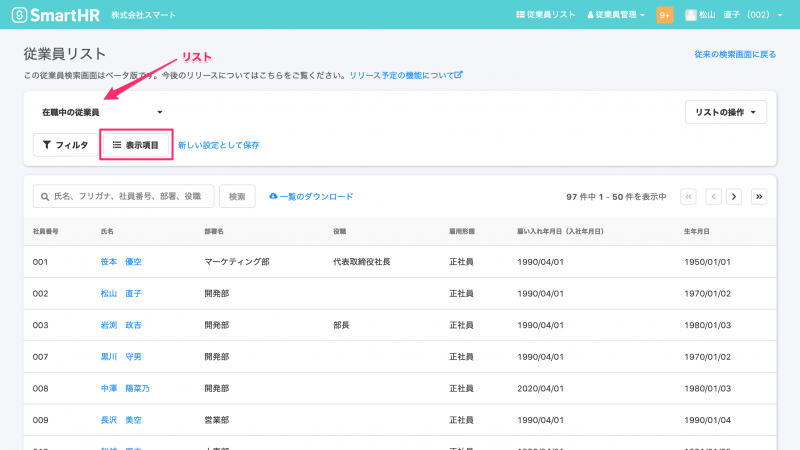Click the 1990/01/04 birth date cell
800x450 pixels.
click(707, 420)
